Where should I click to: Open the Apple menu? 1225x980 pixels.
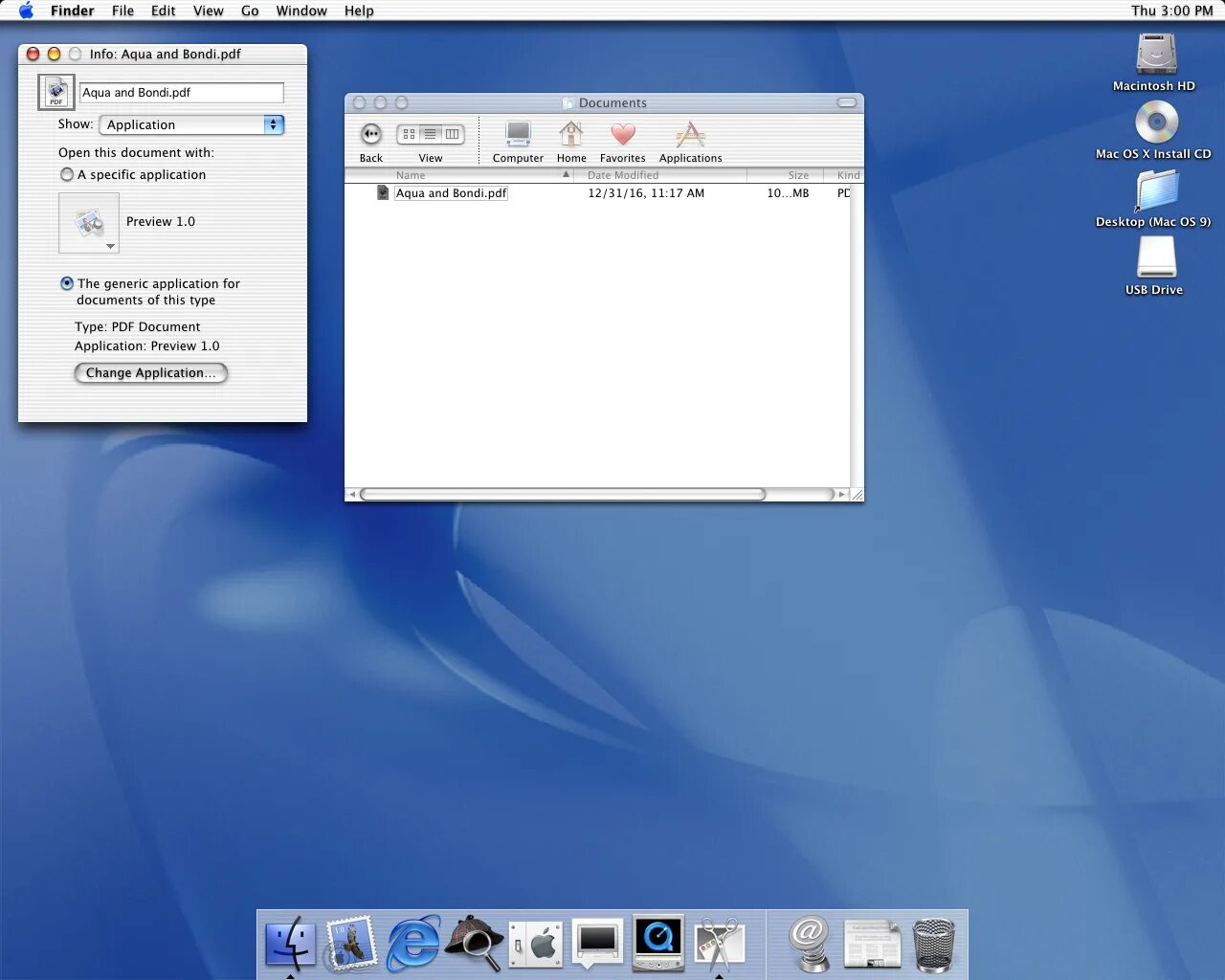click(26, 11)
